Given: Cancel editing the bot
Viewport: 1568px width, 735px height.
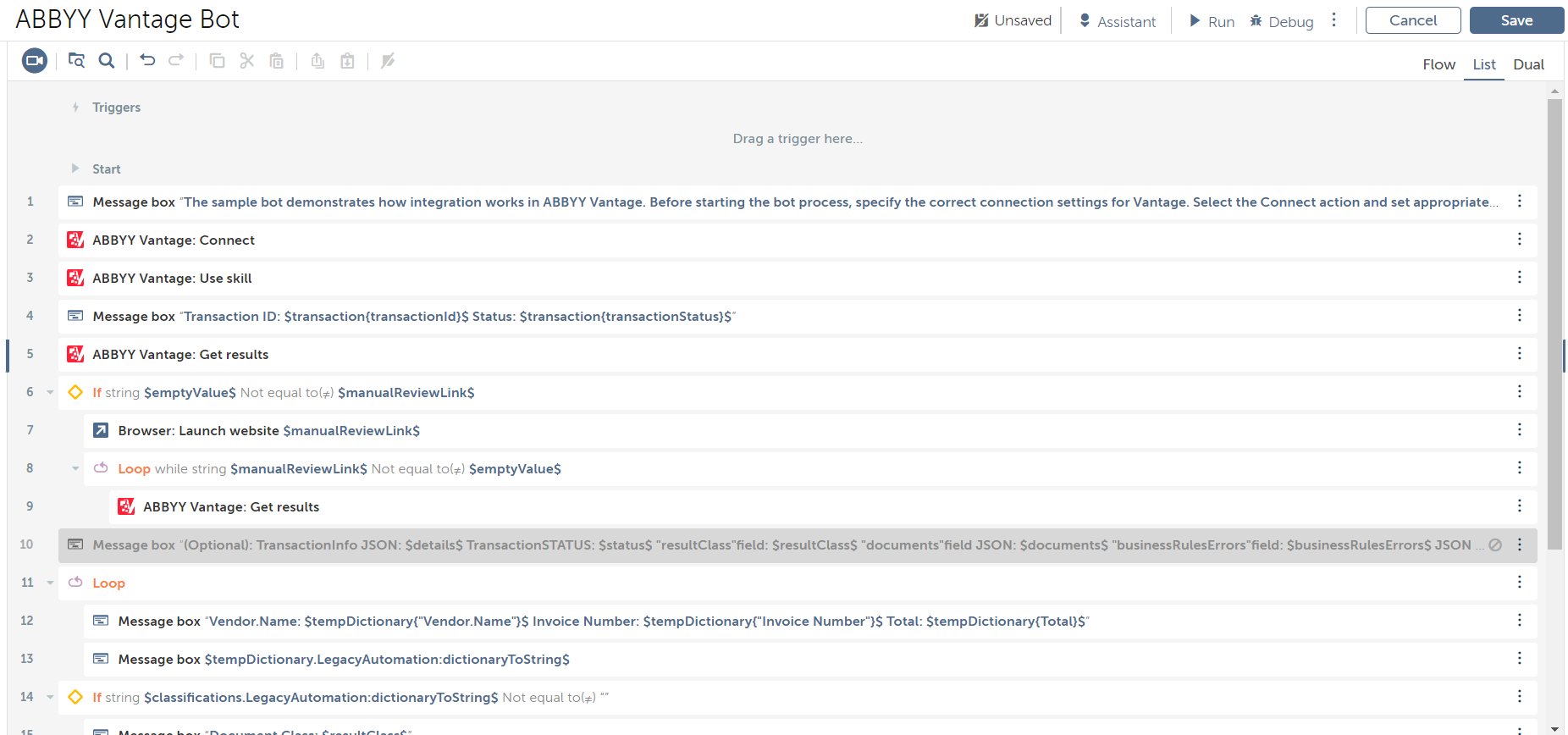Looking at the screenshot, I should pyautogui.click(x=1413, y=20).
